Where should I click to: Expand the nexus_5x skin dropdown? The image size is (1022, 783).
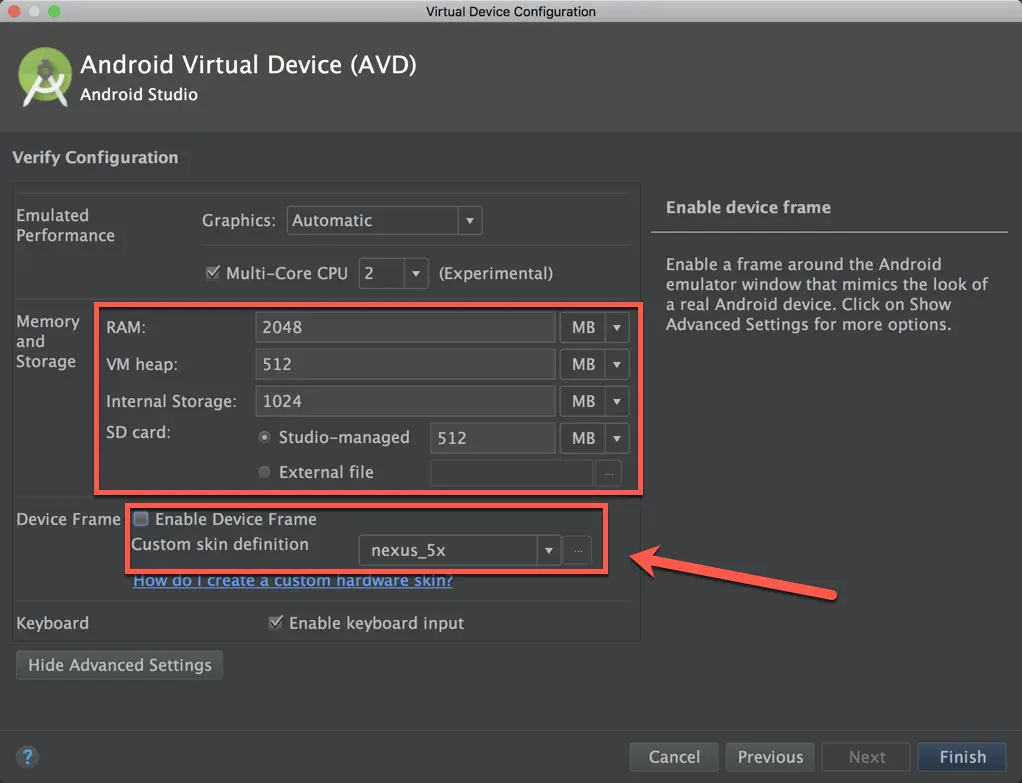[547, 550]
